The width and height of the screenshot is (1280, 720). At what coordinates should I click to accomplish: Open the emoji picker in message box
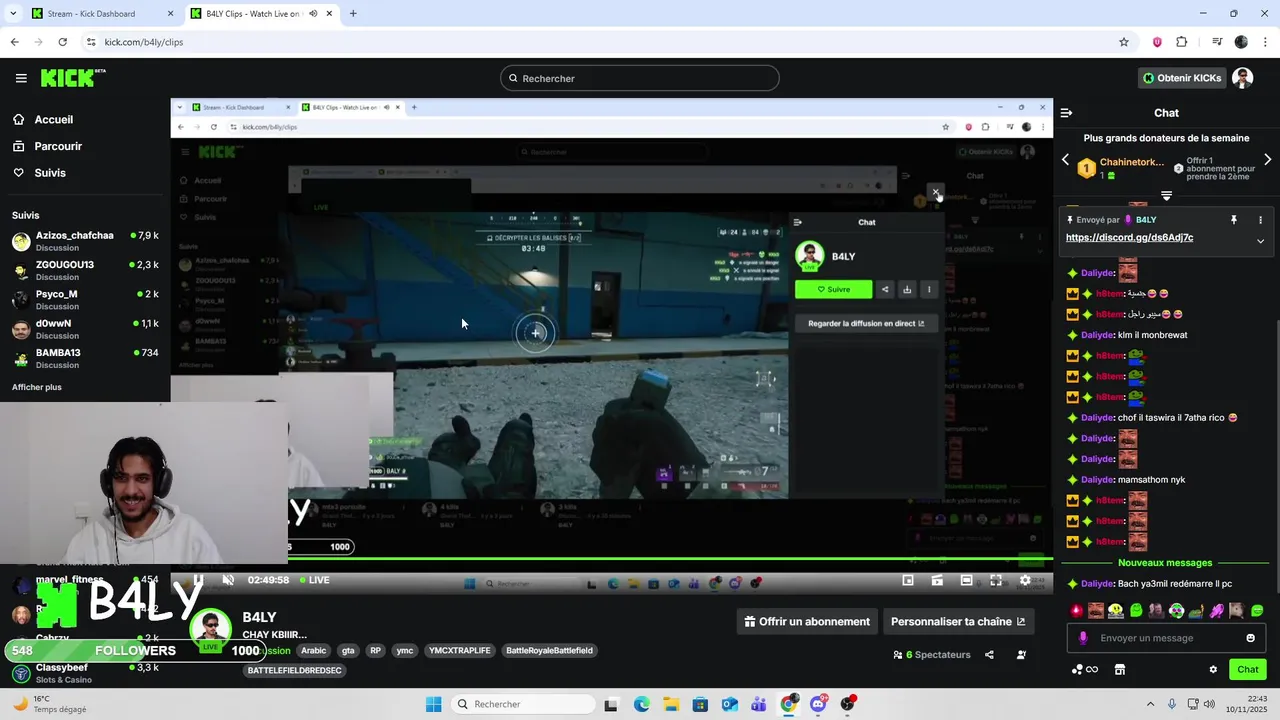coord(1250,638)
